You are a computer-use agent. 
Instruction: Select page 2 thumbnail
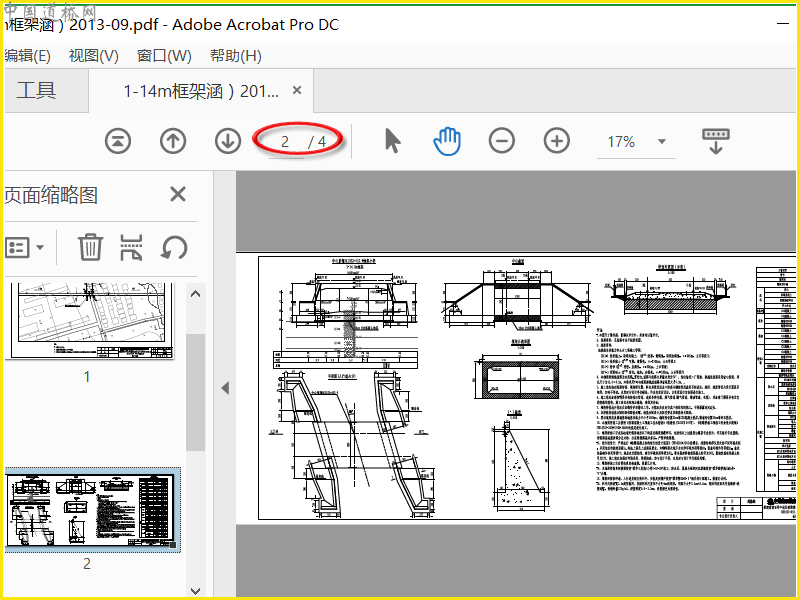(x=93, y=509)
